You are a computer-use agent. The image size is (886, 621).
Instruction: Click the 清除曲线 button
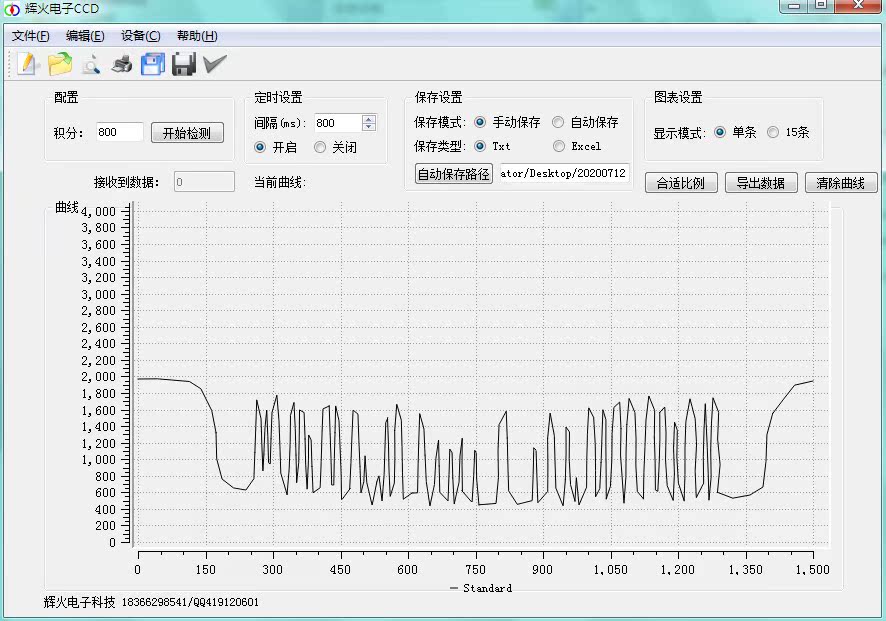coord(841,183)
